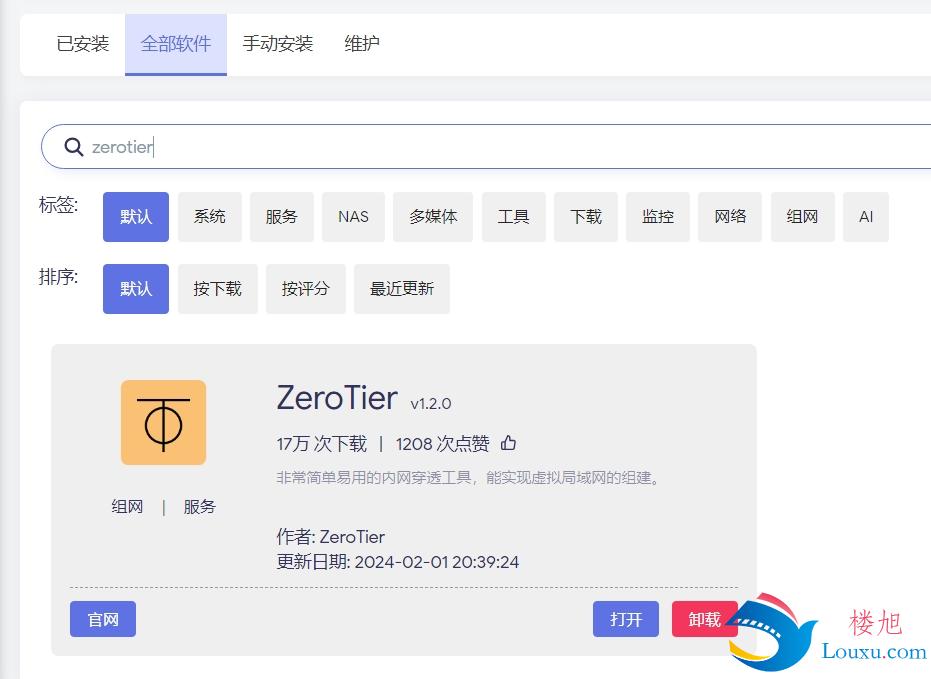Select the 默认 tag filter
This screenshot has height=679, width=931.
pyautogui.click(x=136, y=217)
